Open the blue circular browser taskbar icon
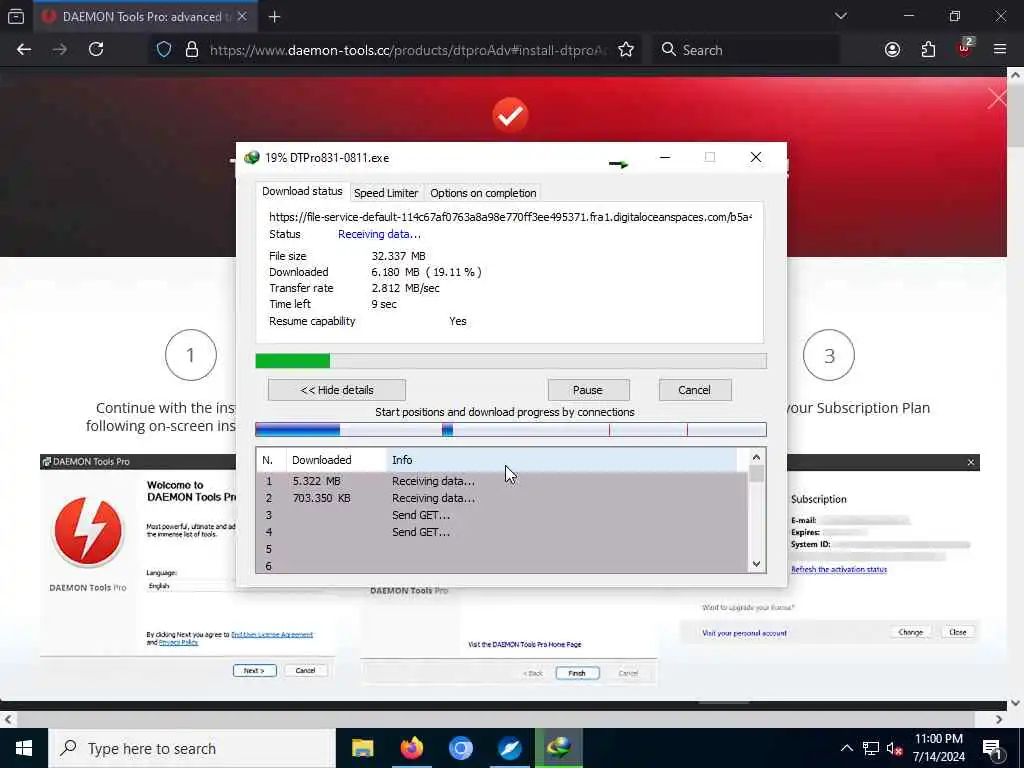Image resolution: width=1024 pixels, height=768 pixels. point(460,748)
